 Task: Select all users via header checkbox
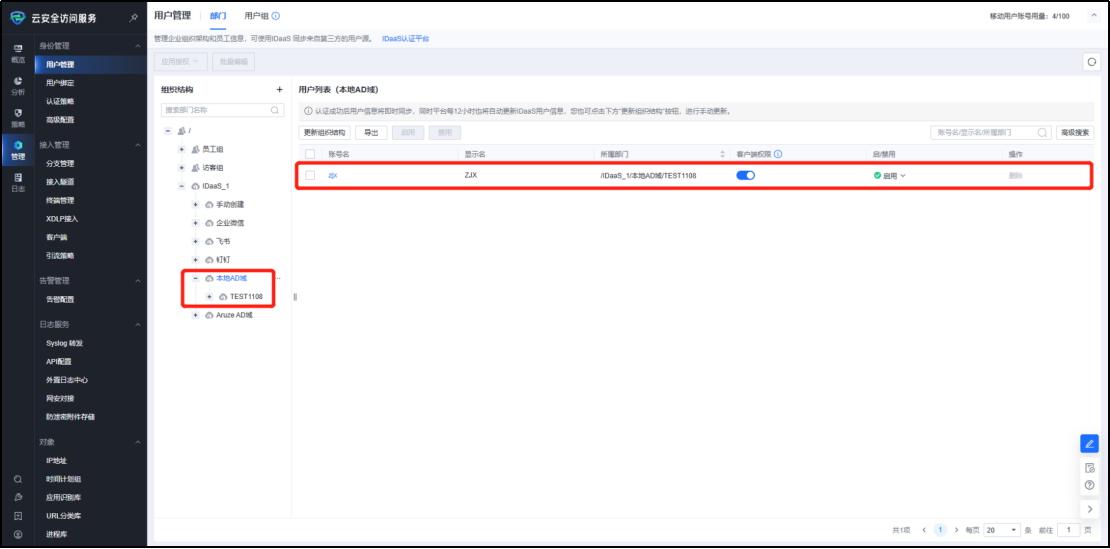pos(310,154)
